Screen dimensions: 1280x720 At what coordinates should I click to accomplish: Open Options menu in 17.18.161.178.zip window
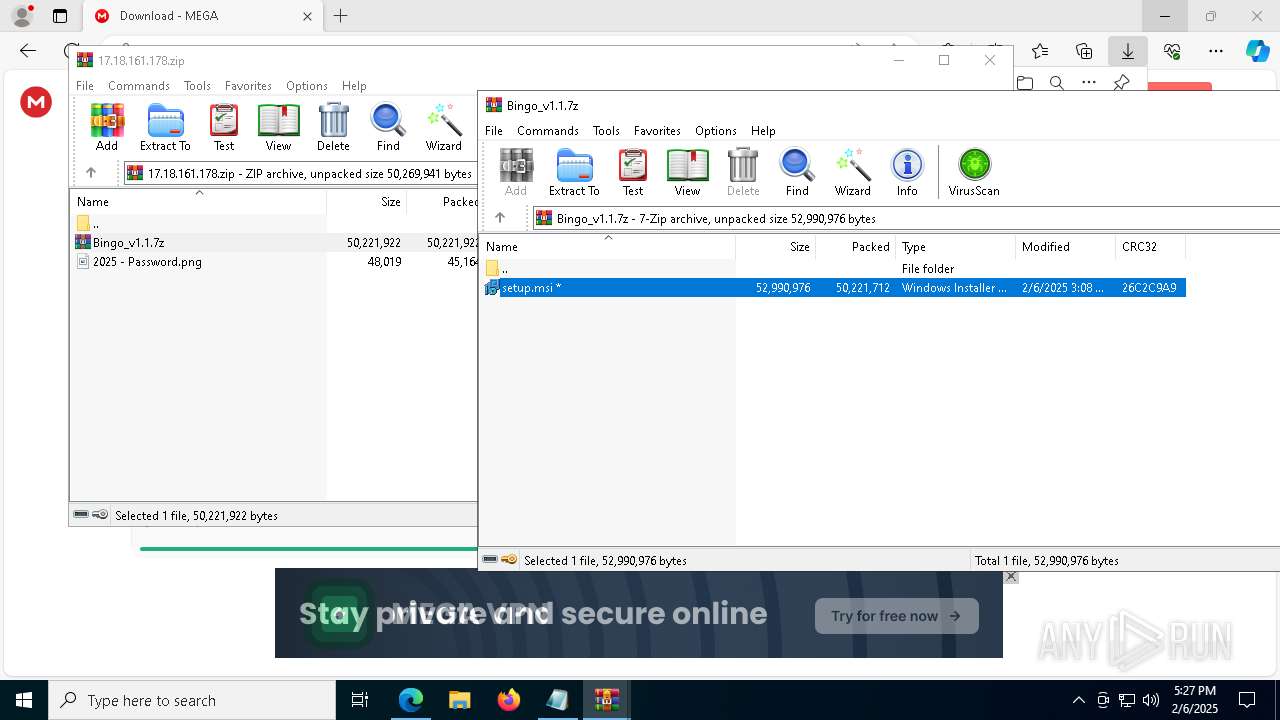[307, 85]
